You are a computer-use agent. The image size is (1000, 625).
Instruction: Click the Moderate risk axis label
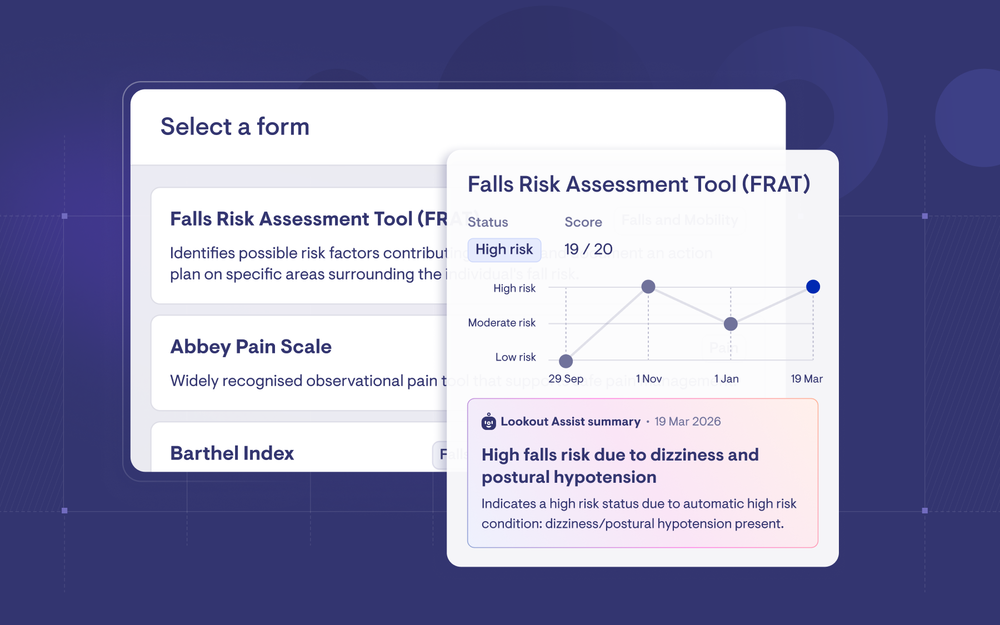tap(502, 323)
